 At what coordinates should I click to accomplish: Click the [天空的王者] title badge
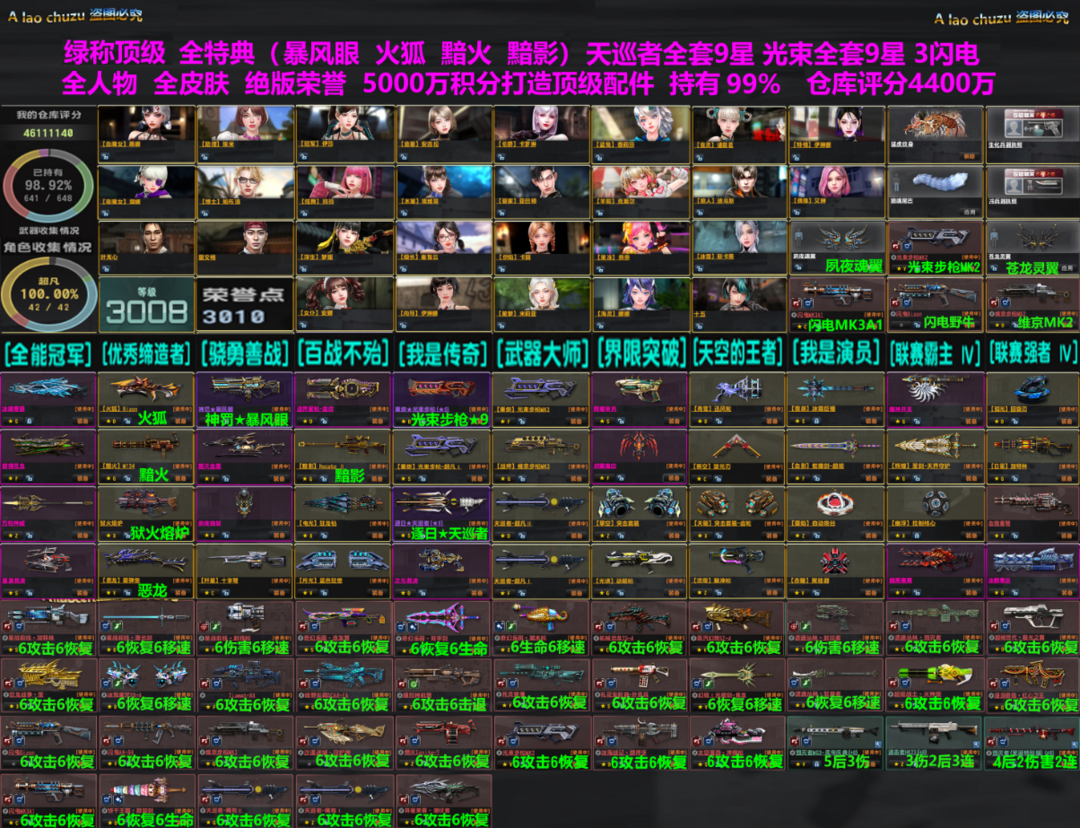coord(738,353)
